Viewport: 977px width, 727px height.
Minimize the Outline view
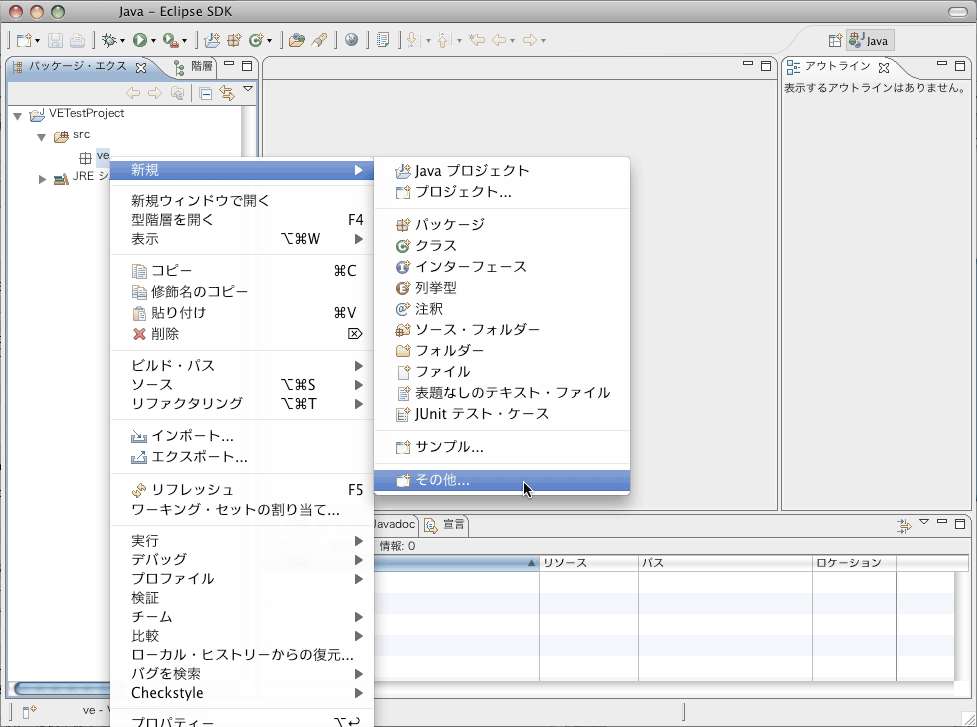click(x=942, y=64)
